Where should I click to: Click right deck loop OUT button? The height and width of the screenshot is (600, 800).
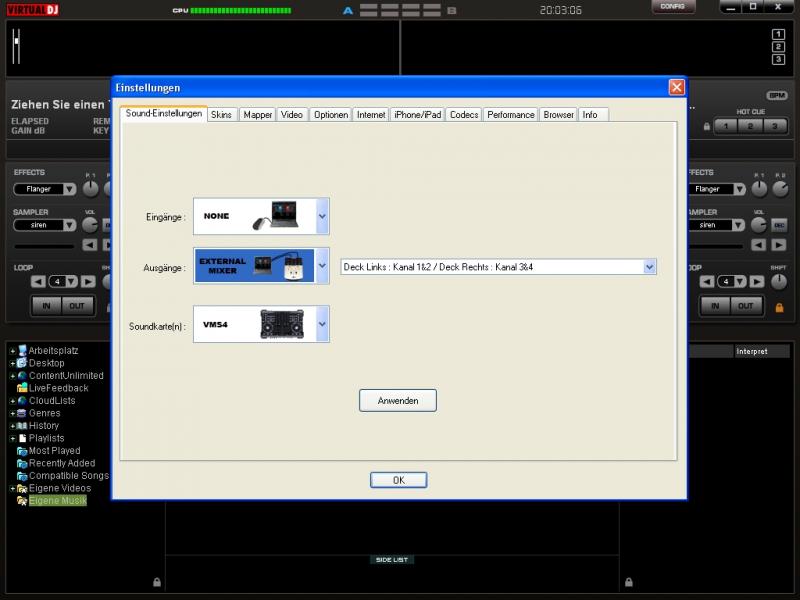(746, 306)
